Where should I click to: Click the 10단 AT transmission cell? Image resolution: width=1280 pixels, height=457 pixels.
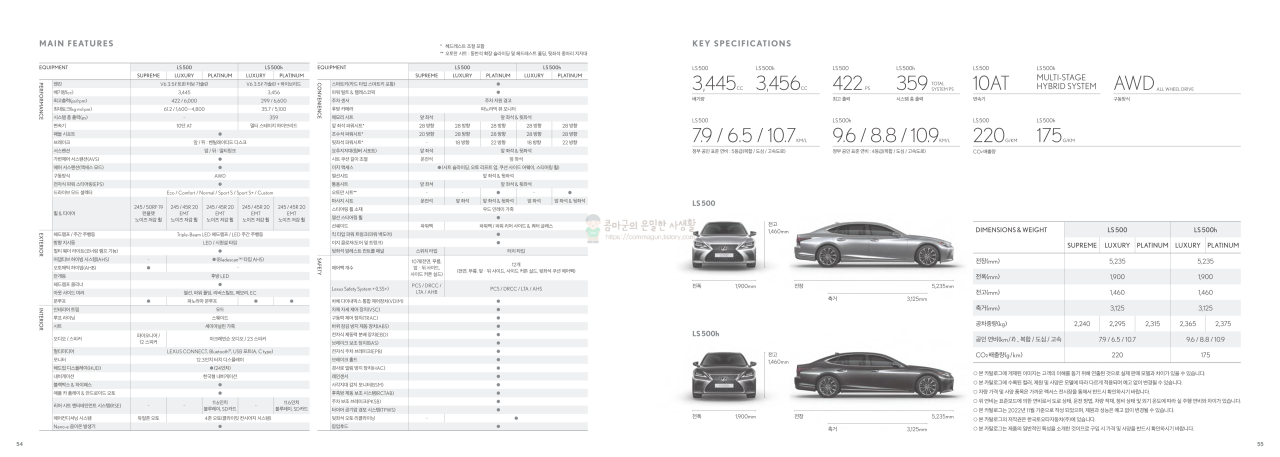[x=183, y=125]
